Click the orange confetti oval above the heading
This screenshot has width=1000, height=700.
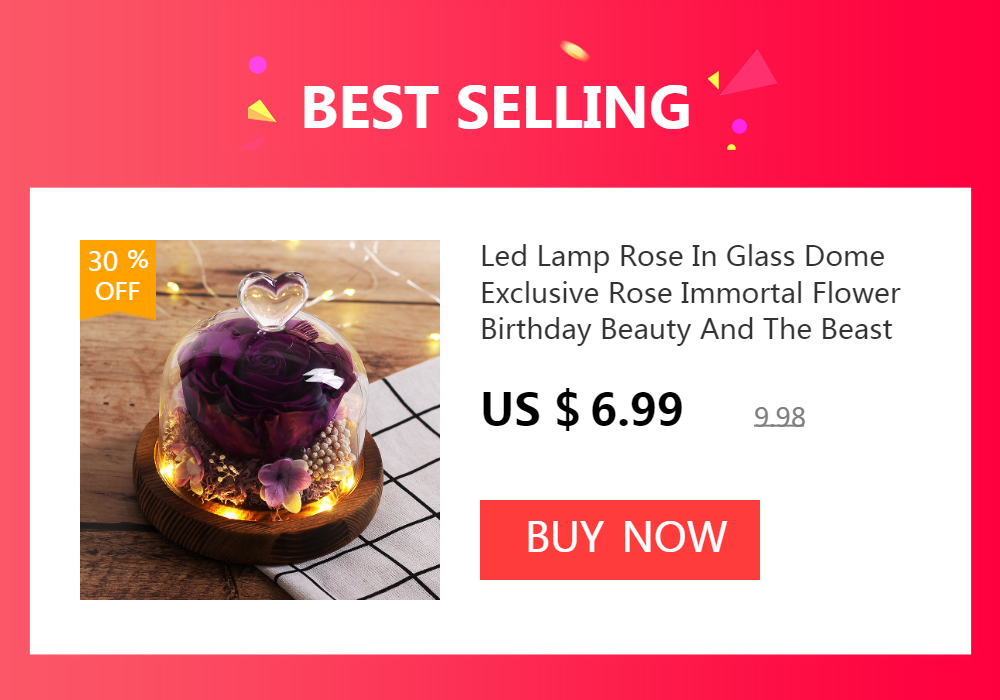[x=574, y=50]
